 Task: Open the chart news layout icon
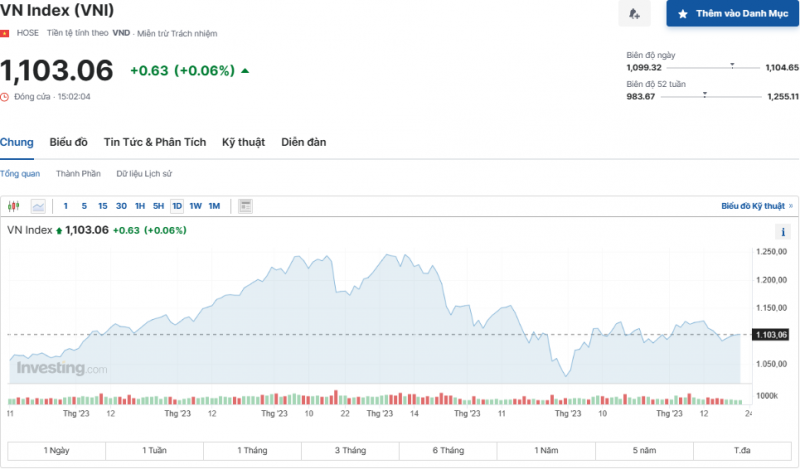pyautogui.click(x=245, y=206)
